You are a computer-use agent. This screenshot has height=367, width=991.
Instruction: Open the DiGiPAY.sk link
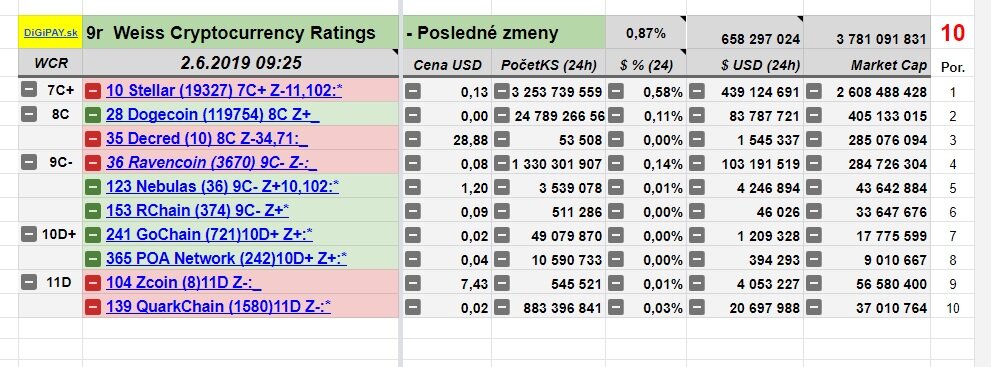coord(51,33)
